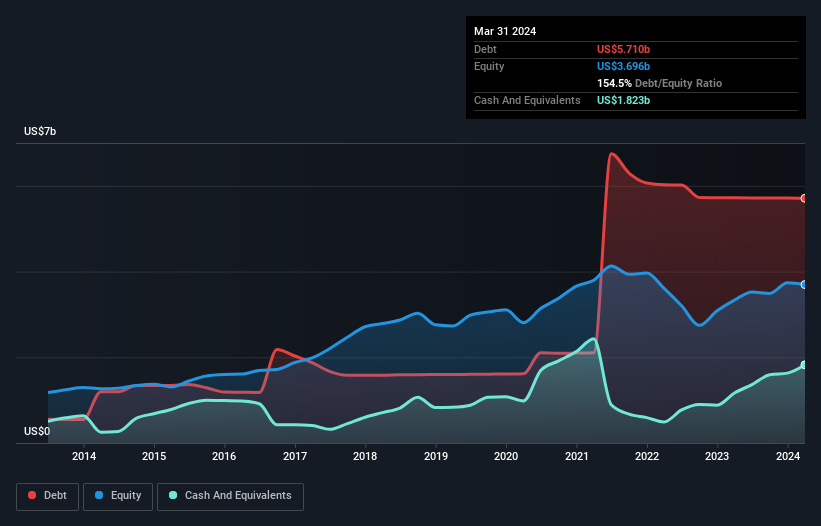The height and width of the screenshot is (526, 821).
Task: Select the teal Cash endpoint marker
Action: (x=804, y=365)
